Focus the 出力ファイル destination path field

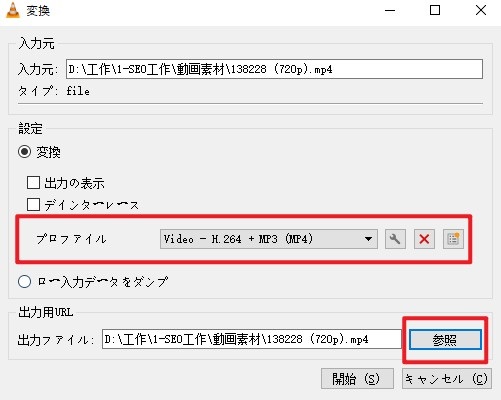(252, 339)
